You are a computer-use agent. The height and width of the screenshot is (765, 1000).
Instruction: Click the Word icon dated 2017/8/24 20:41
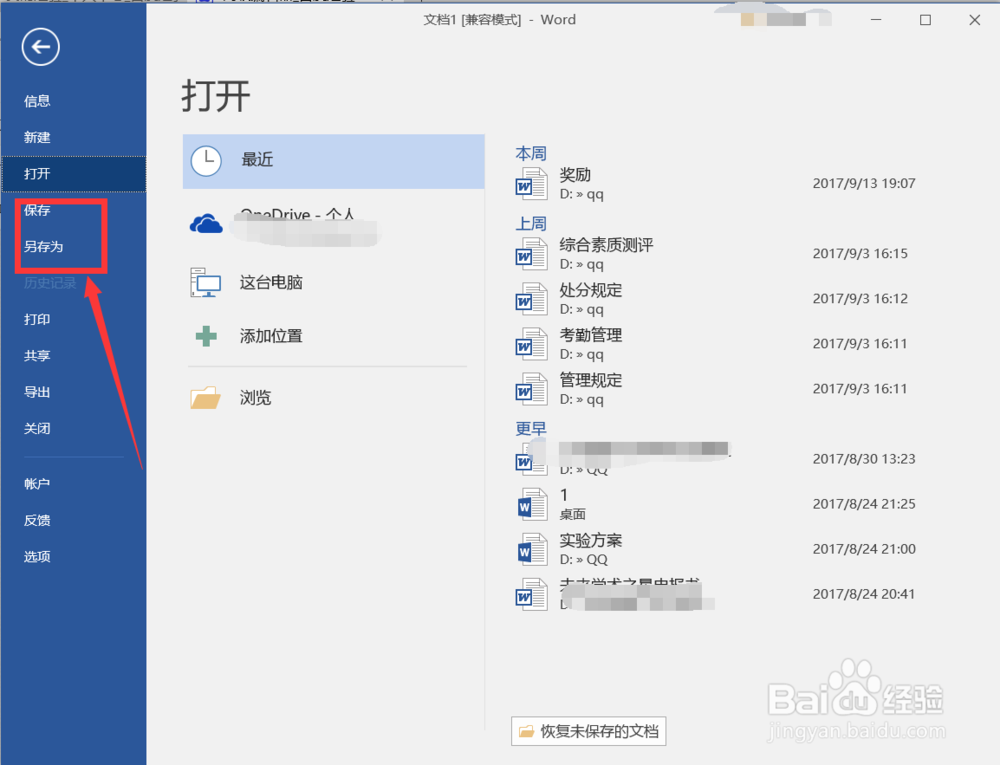[531, 594]
